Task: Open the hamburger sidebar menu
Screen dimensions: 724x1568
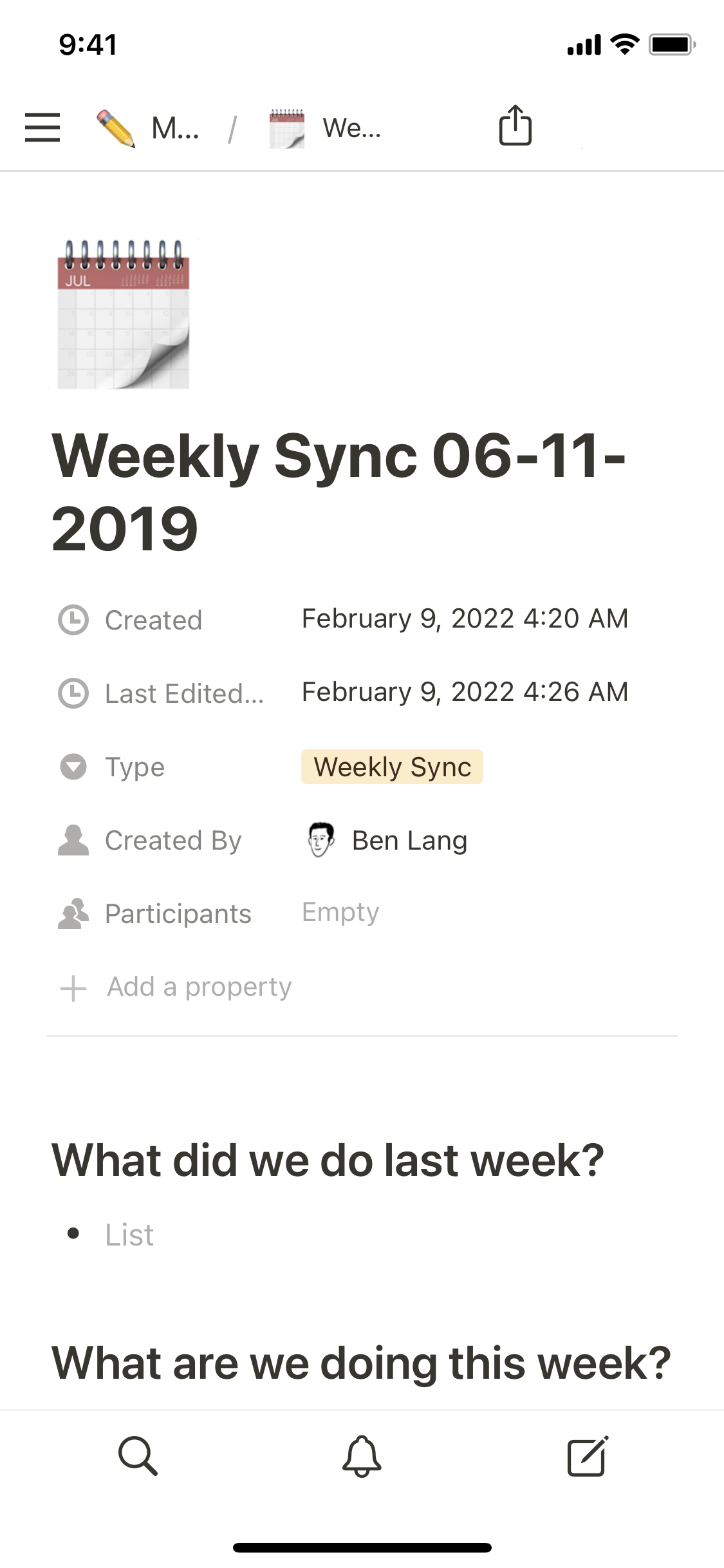Action: coord(42,127)
